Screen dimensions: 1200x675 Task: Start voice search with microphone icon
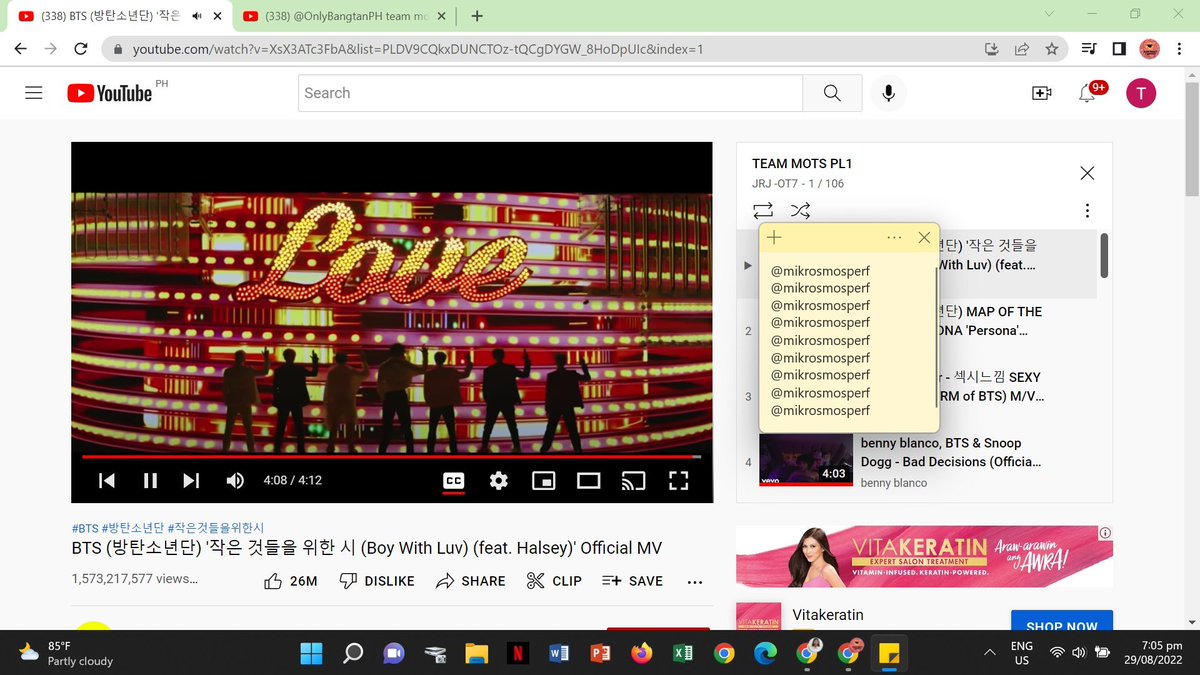click(888, 93)
